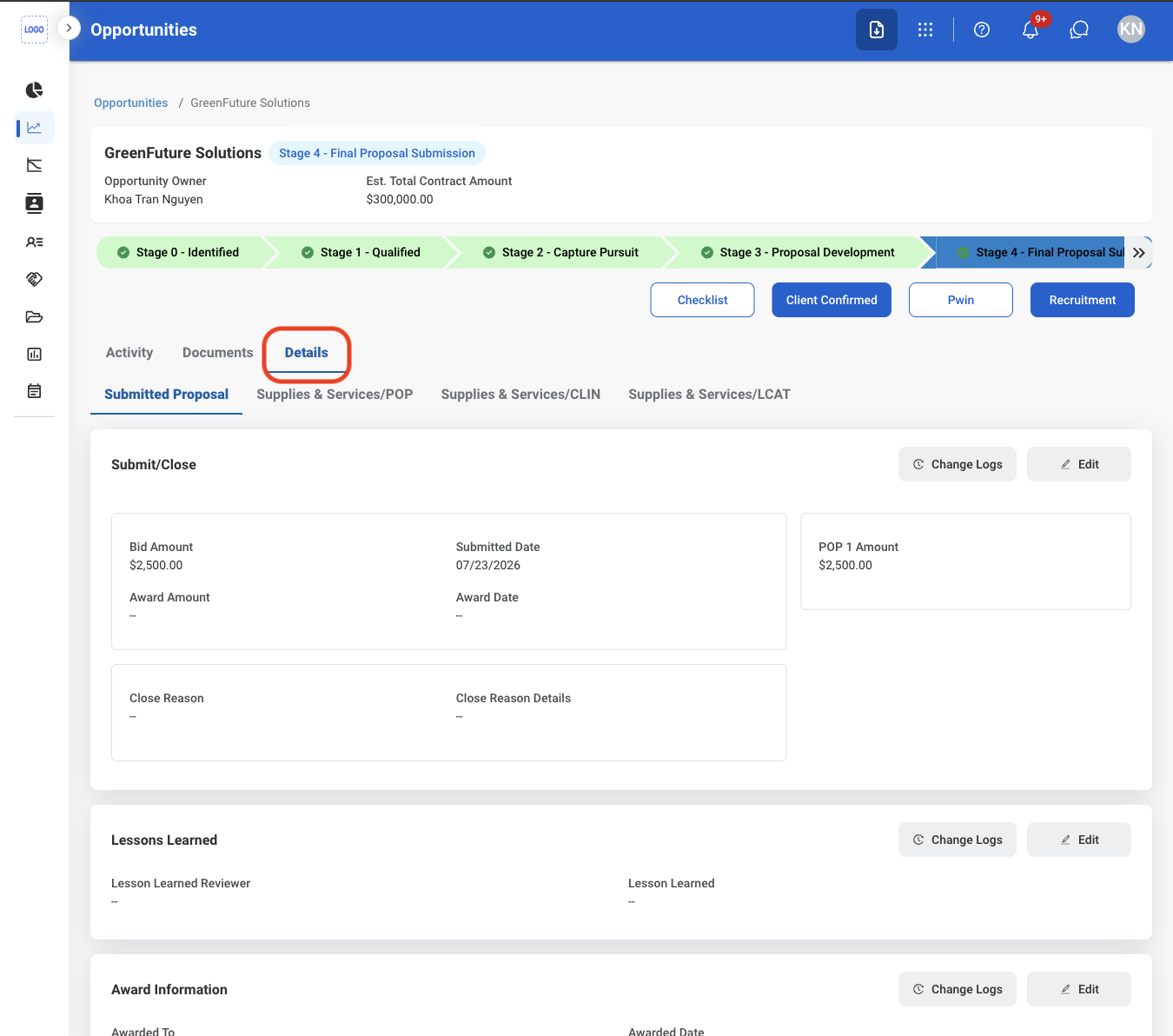Viewport: 1173px width, 1036px height.
Task: Switch to the Documents tab
Action: 218,353
